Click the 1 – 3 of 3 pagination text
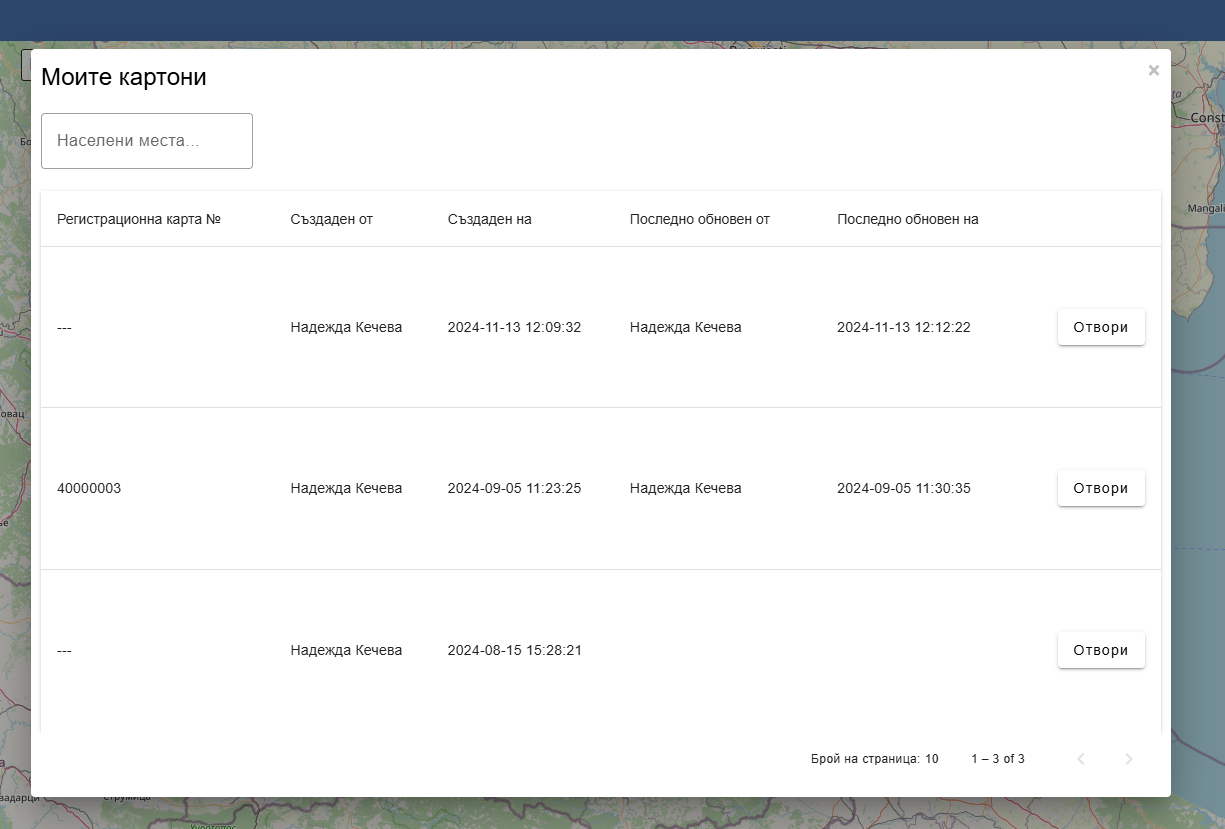 tap(998, 759)
